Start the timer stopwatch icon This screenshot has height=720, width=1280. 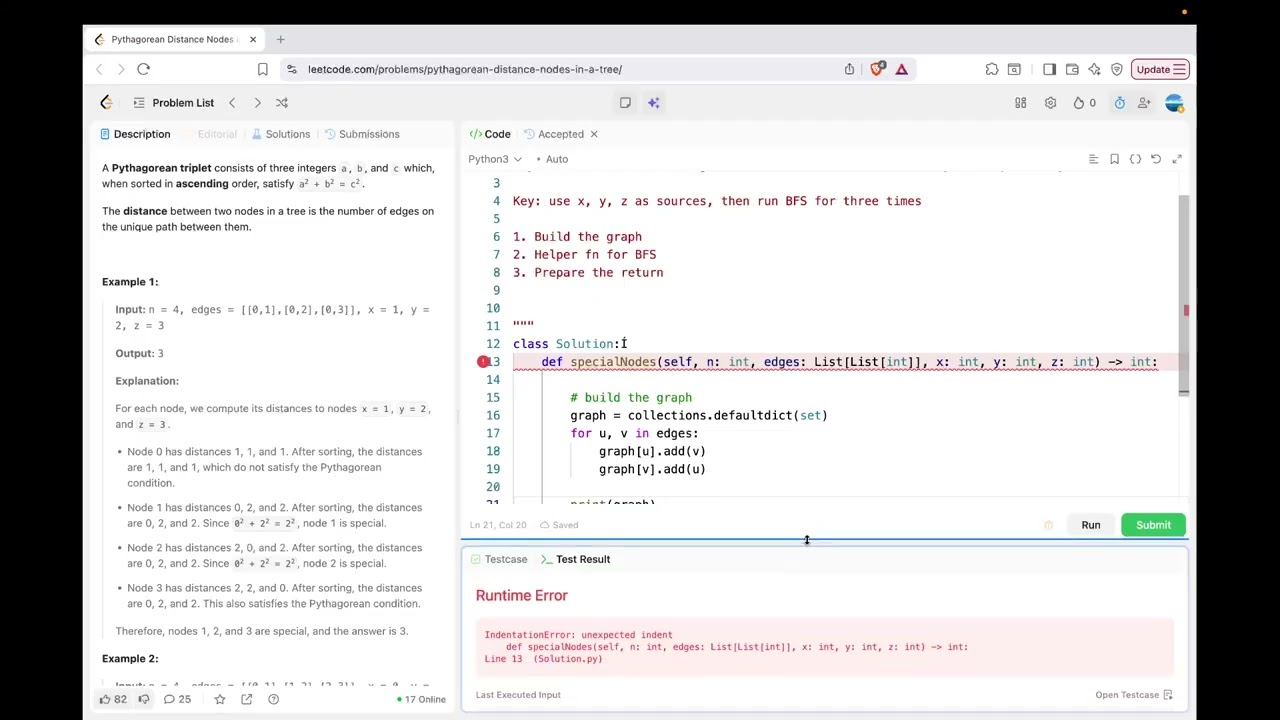click(1119, 103)
